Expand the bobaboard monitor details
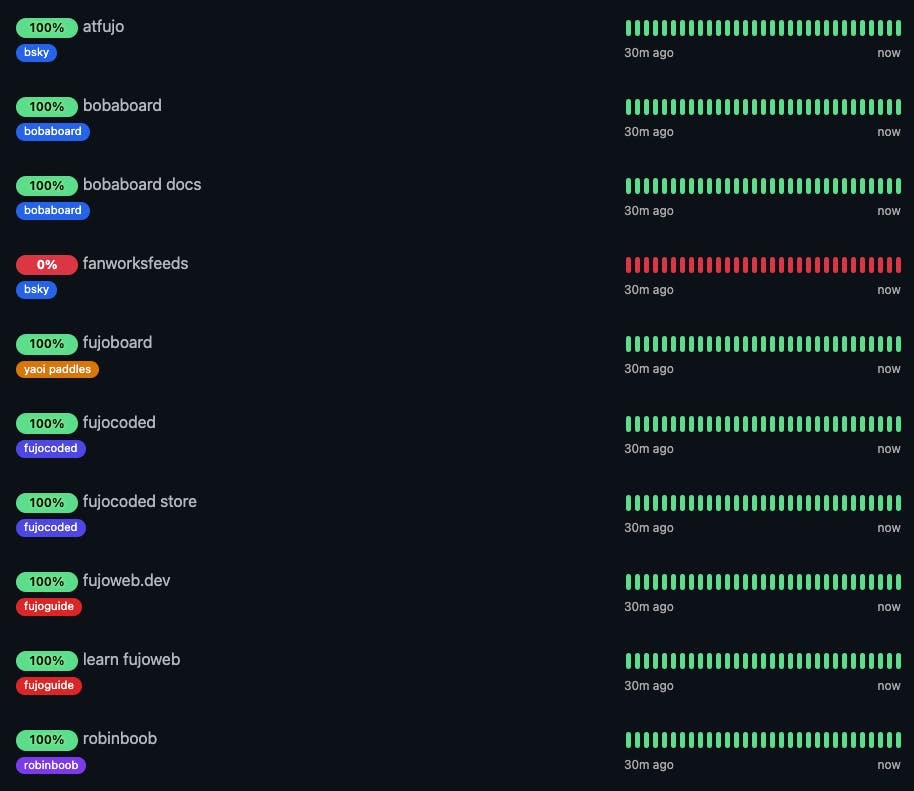The width and height of the screenshot is (914, 791). (122, 106)
